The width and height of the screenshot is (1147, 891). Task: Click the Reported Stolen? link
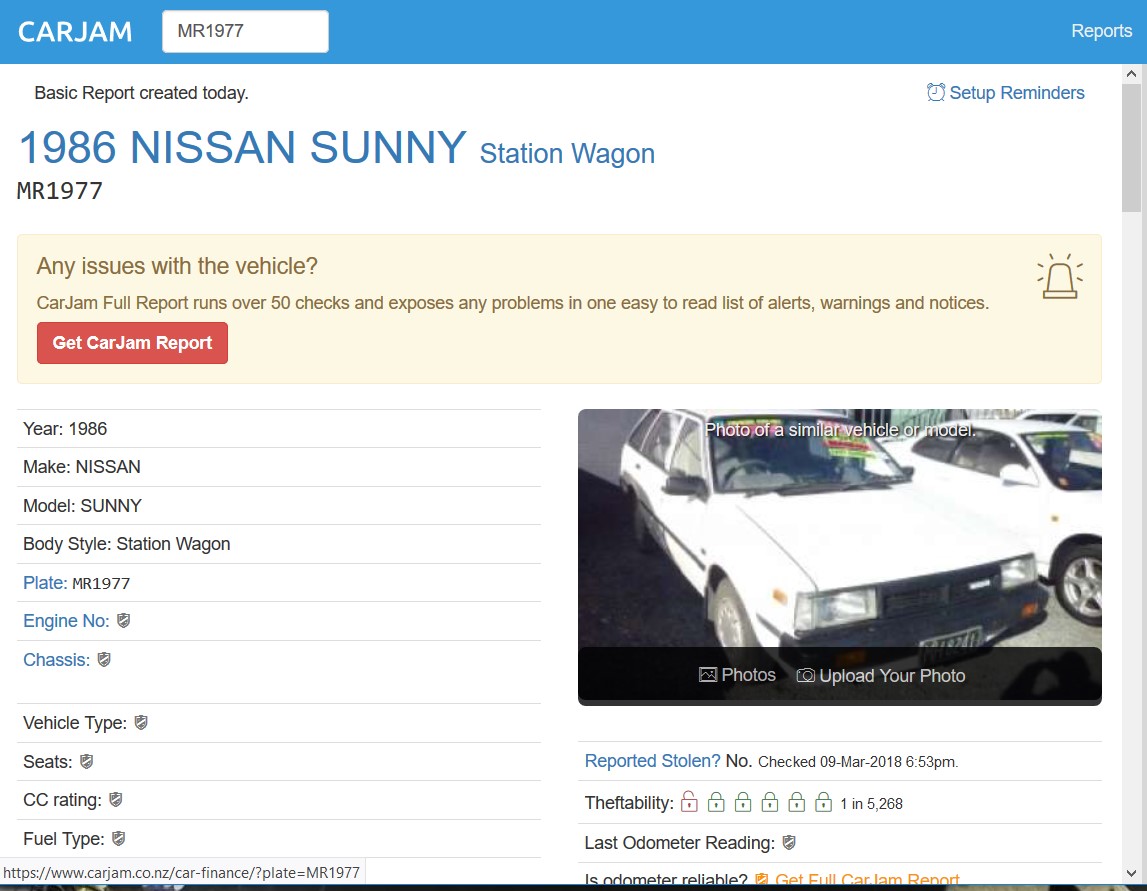(653, 761)
